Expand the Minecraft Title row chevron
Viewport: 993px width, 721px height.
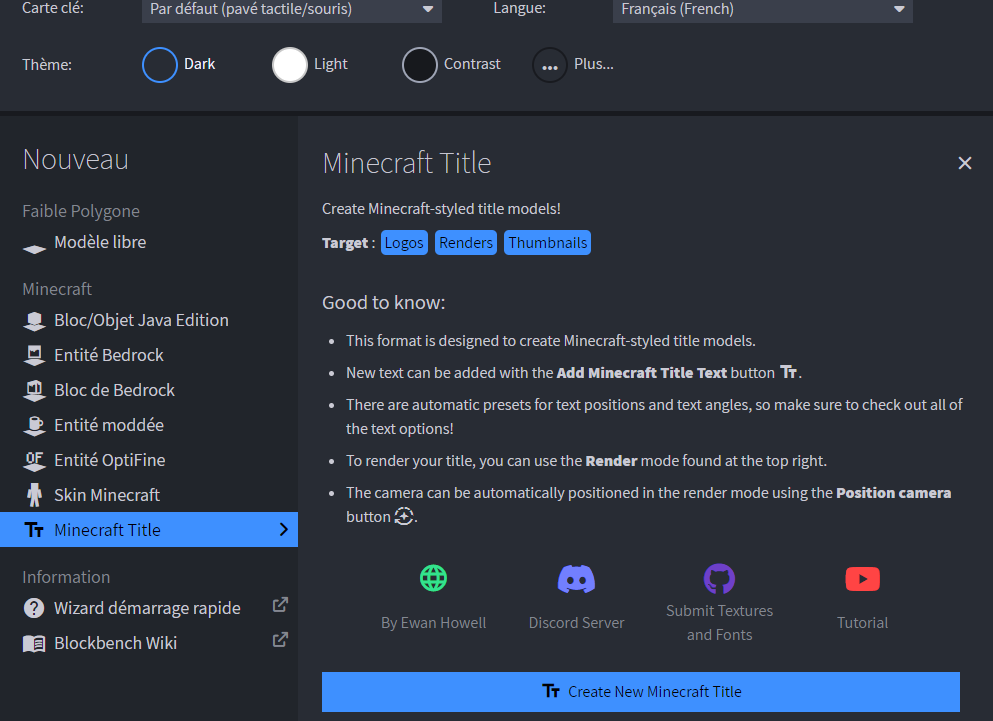tap(284, 530)
